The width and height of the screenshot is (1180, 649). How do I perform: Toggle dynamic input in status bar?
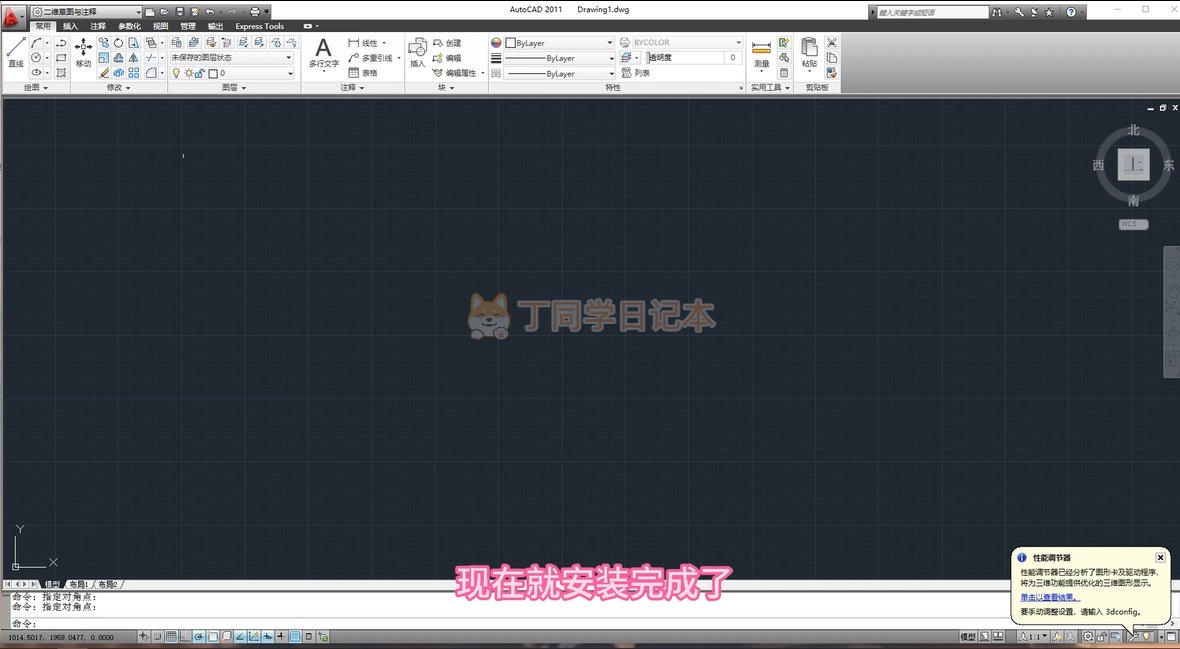pos(267,637)
